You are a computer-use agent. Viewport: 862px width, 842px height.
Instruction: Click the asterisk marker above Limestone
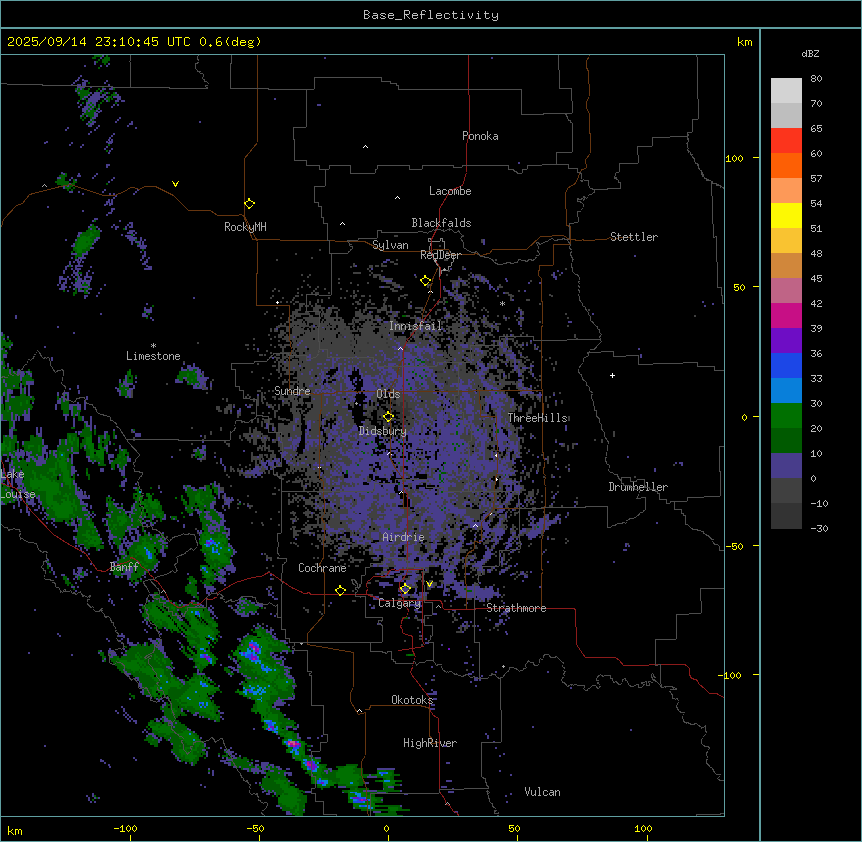[153, 346]
